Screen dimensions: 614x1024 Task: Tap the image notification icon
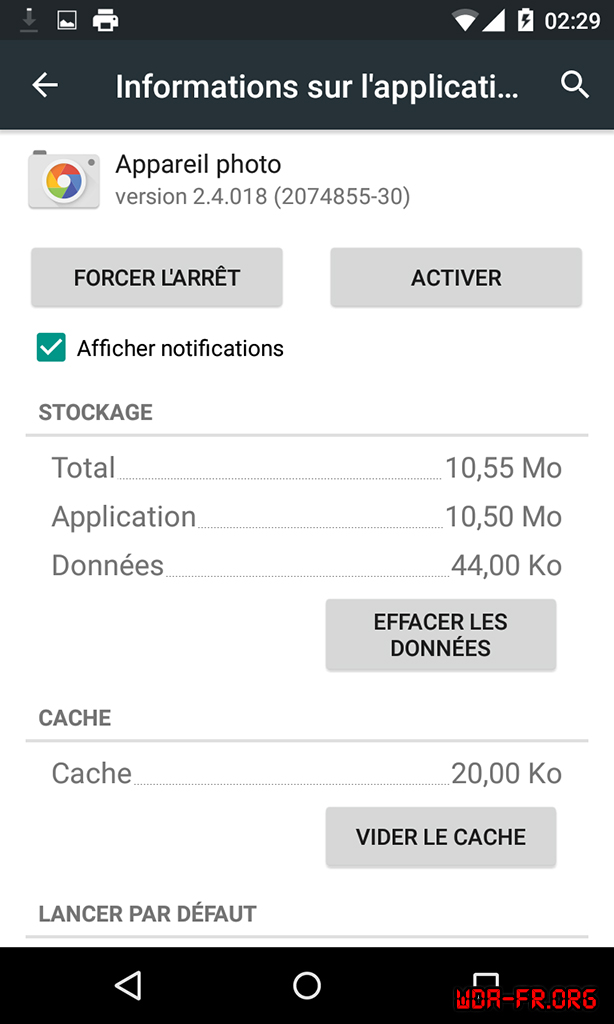pos(67,19)
